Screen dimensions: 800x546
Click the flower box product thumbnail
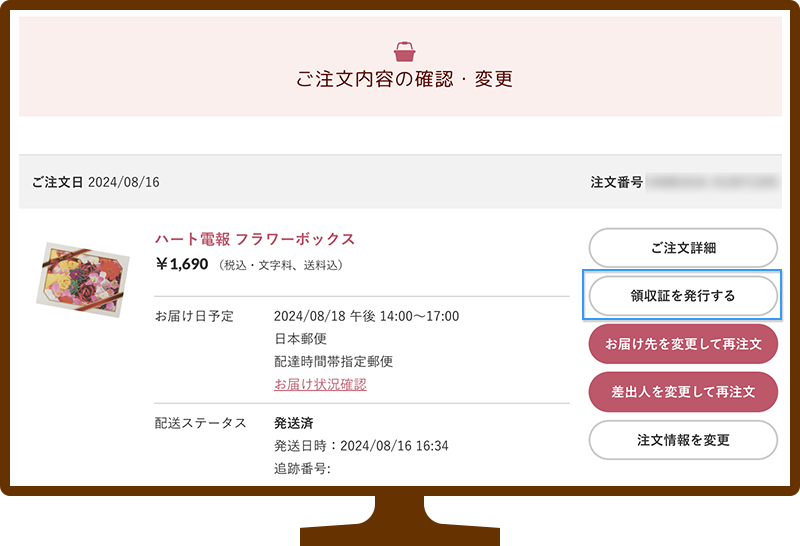(x=83, y=280)
